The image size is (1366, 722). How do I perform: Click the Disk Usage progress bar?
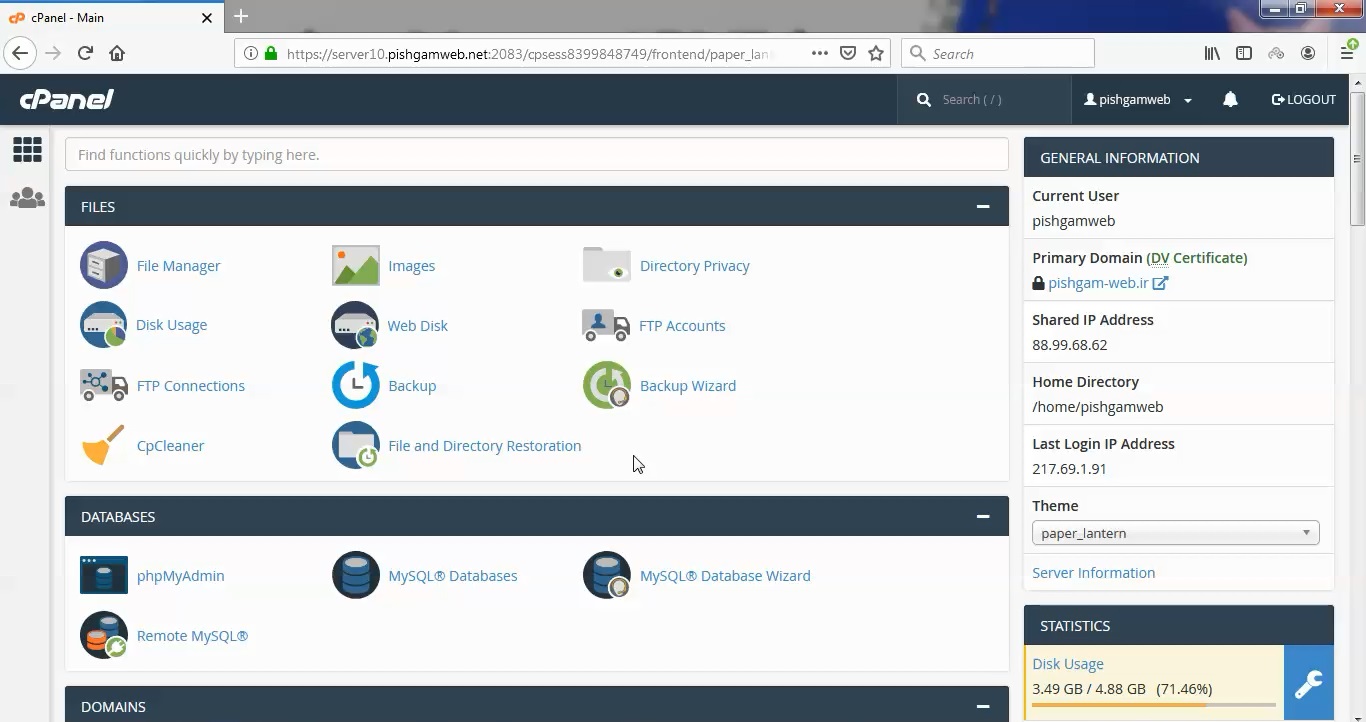click(x=1155, y=704)
